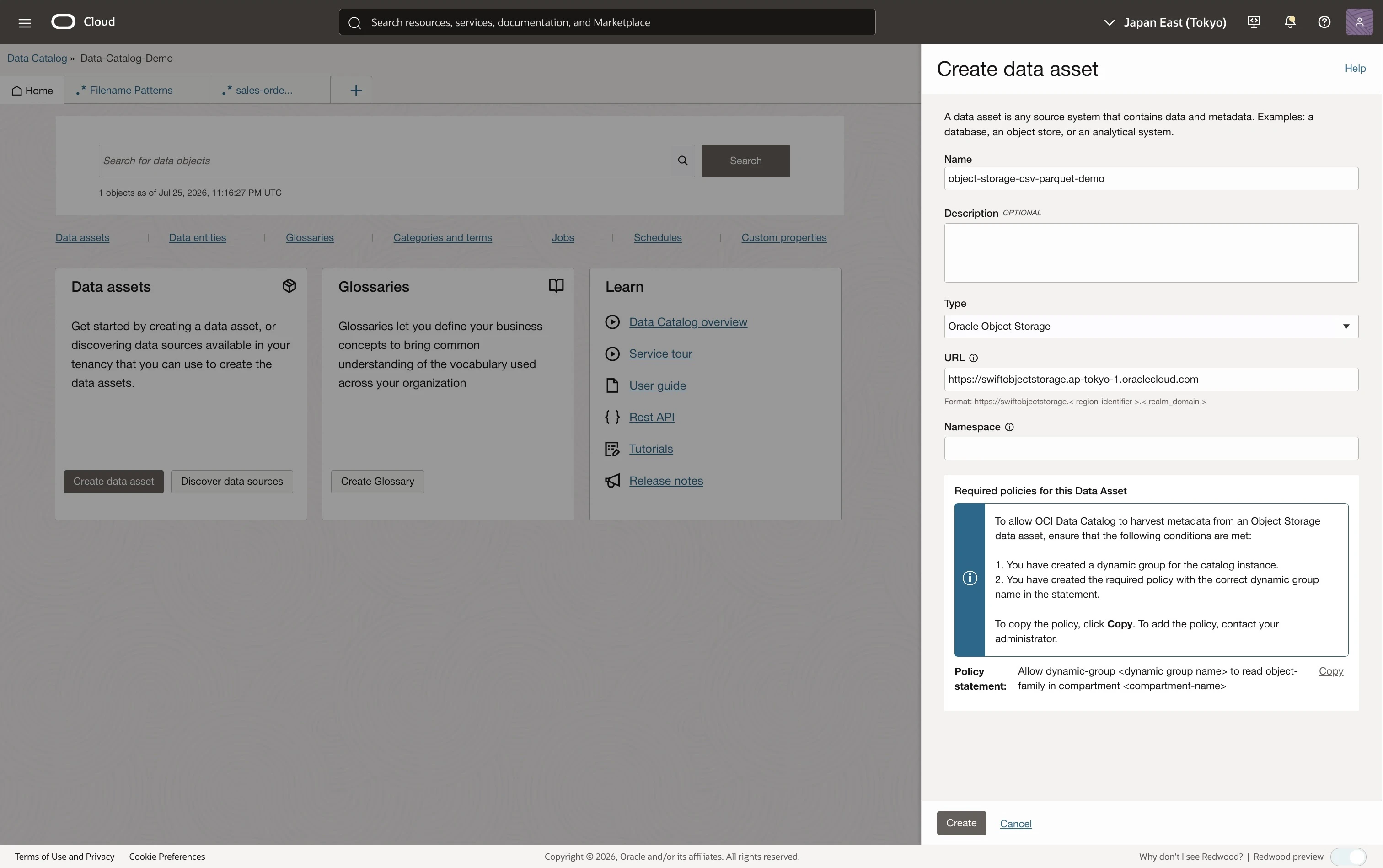1383x868 pixels.
Task: Open Terms of Use and Privacy
Action: (x=65, y=857)
